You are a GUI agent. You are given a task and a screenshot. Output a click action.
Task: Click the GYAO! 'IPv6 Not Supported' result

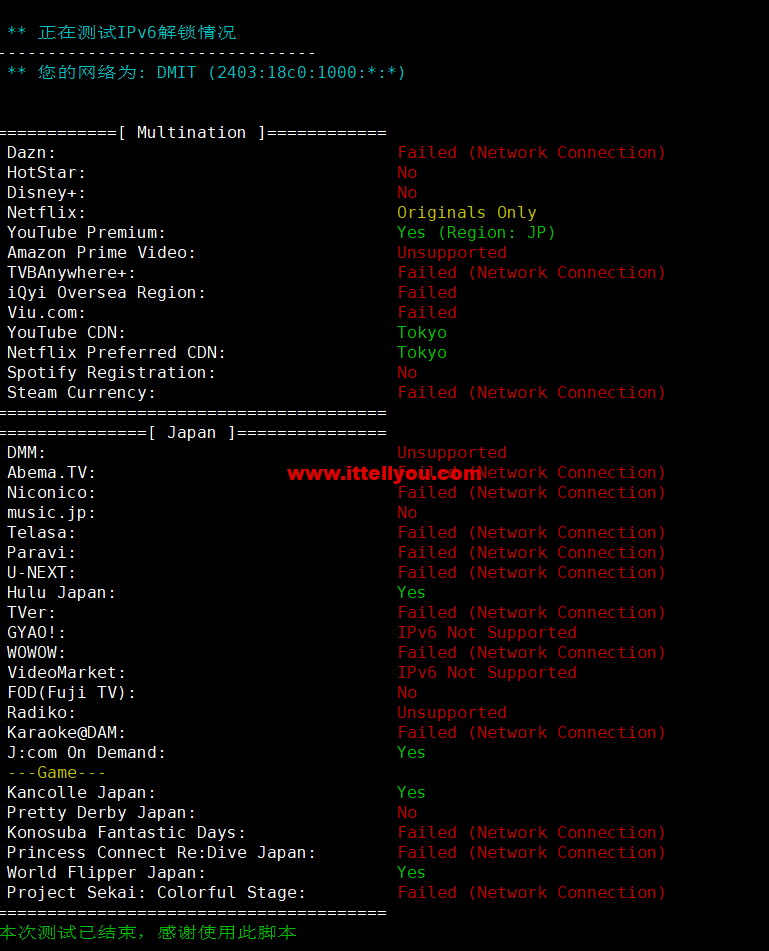click(487, 633)
